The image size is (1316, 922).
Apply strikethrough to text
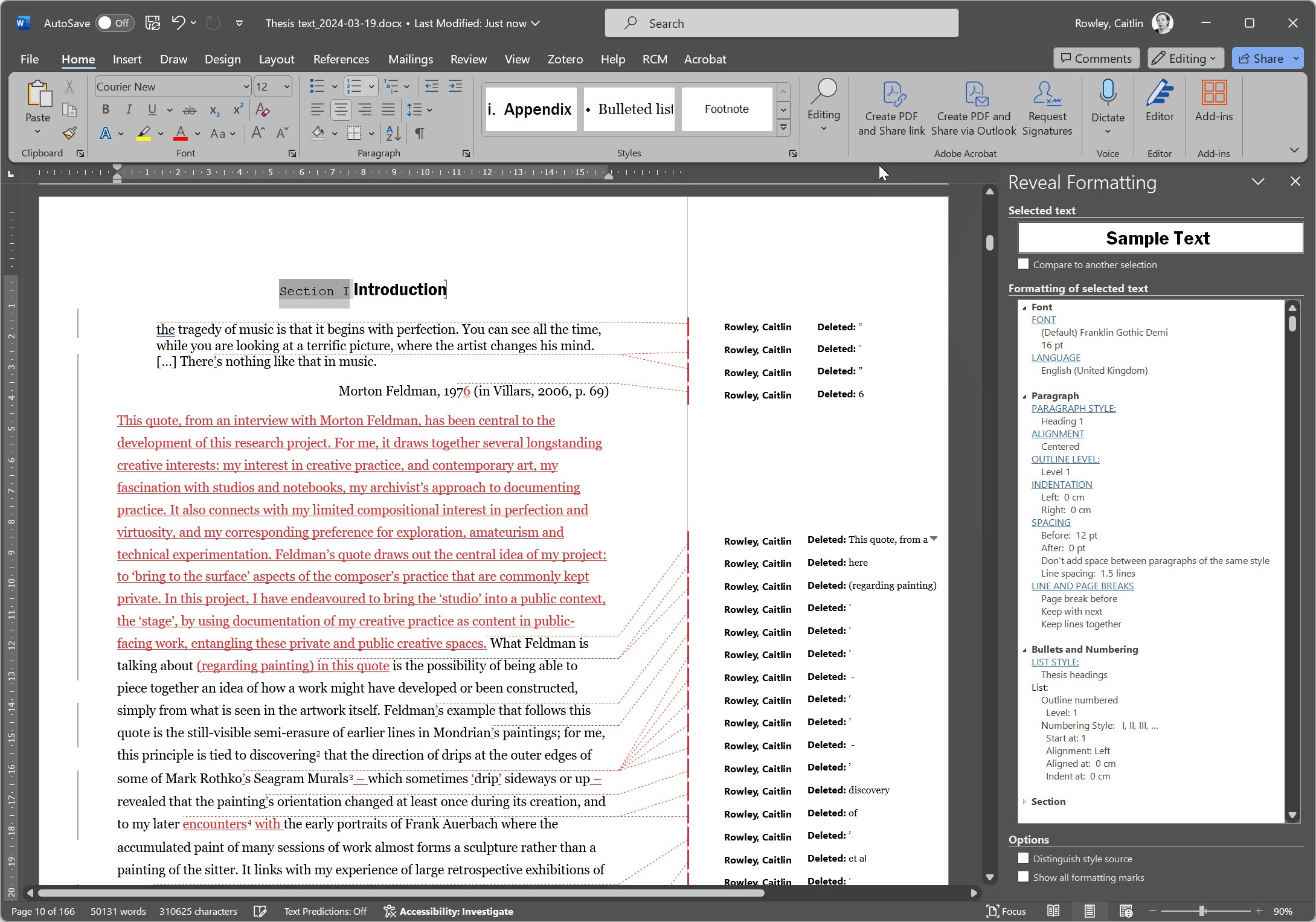tap(190, 110)
